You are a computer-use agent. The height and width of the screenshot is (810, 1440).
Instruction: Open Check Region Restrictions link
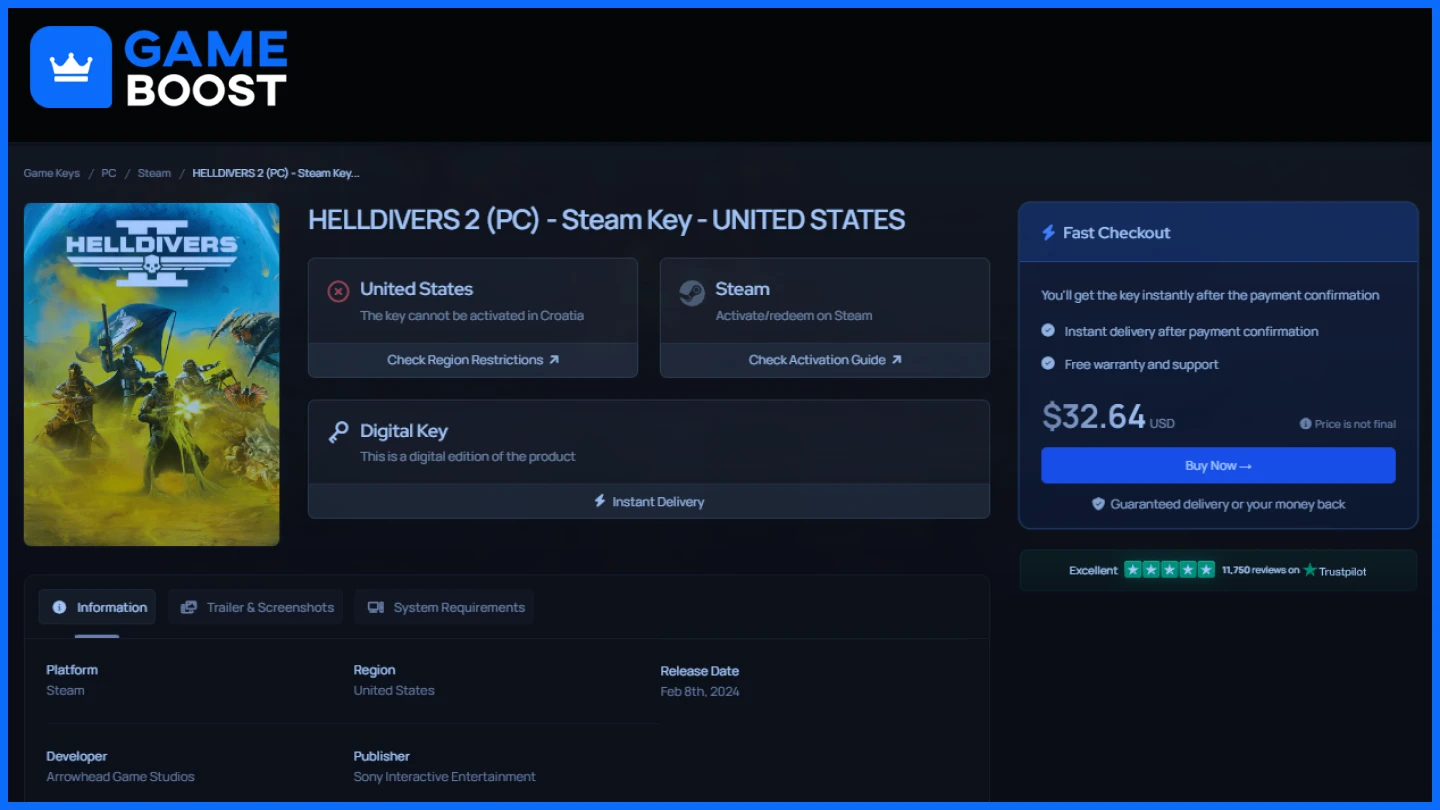[x=473, y=360]
